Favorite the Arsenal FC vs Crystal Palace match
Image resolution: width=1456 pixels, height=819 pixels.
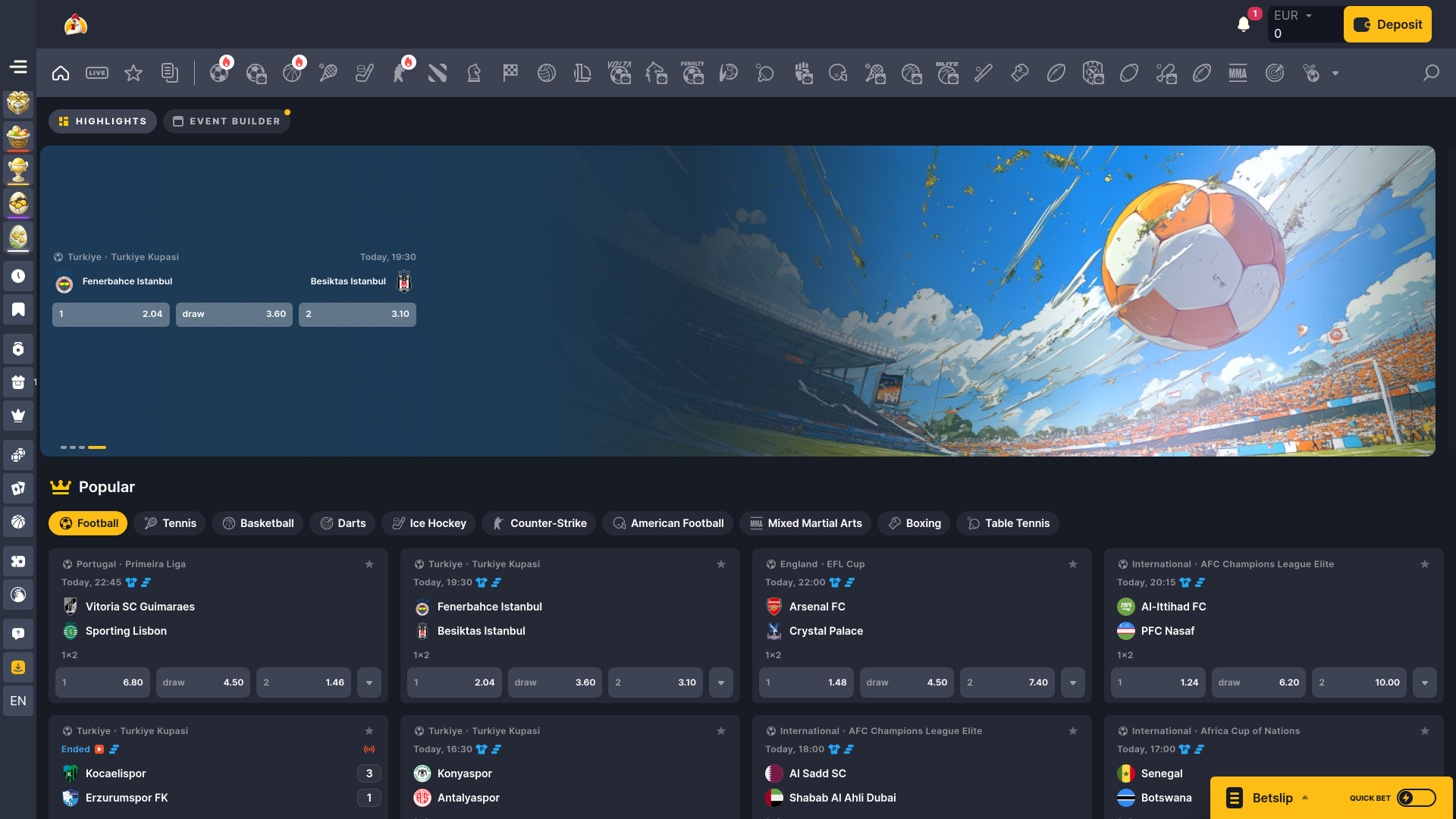point(1073,564)
